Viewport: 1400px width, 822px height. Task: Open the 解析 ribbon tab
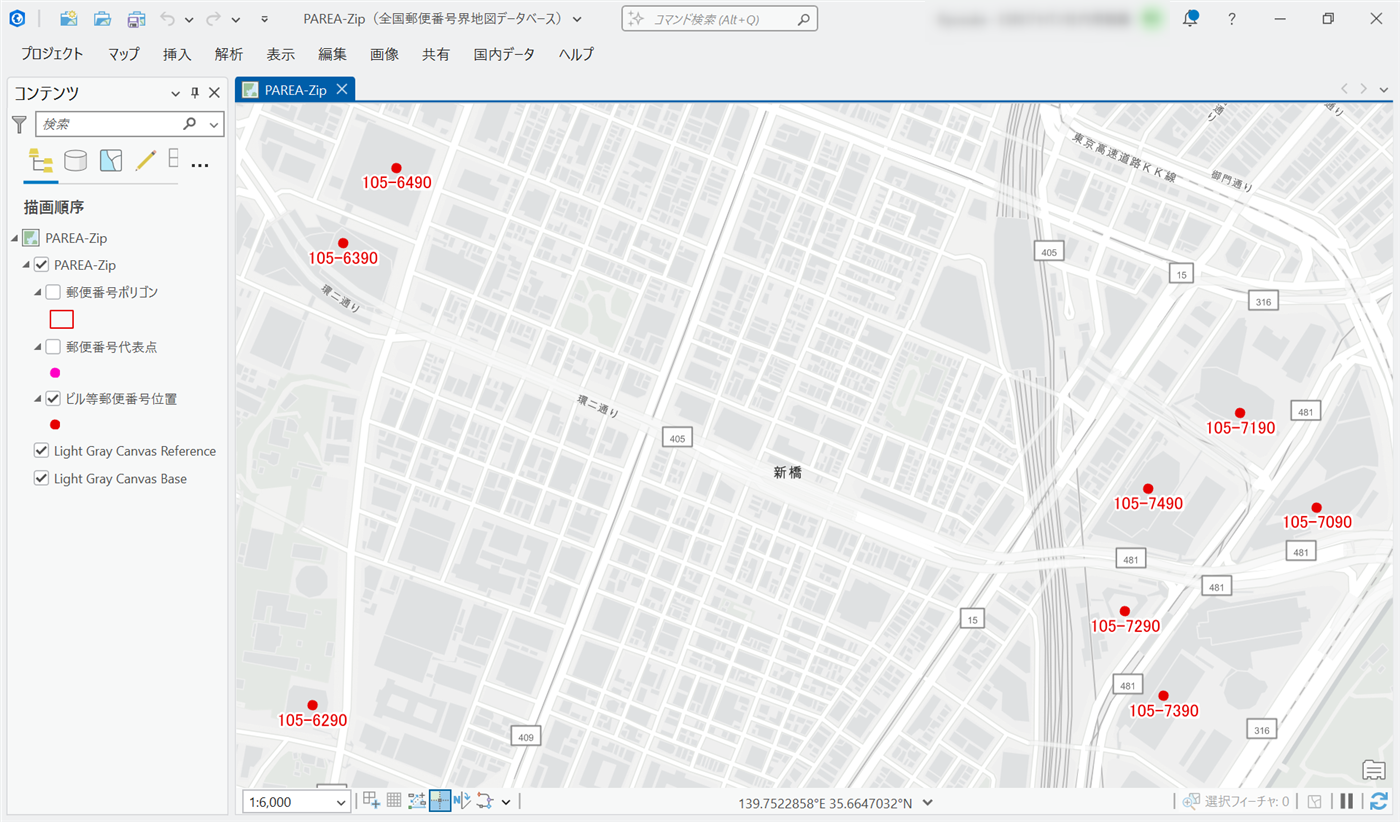[x=229, y=54]
